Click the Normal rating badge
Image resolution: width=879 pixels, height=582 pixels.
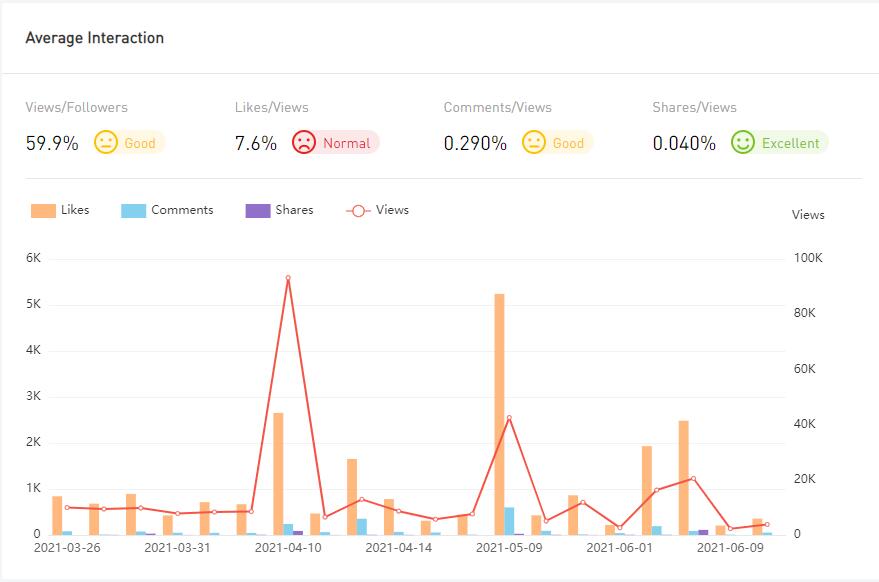tap(346, 143)
